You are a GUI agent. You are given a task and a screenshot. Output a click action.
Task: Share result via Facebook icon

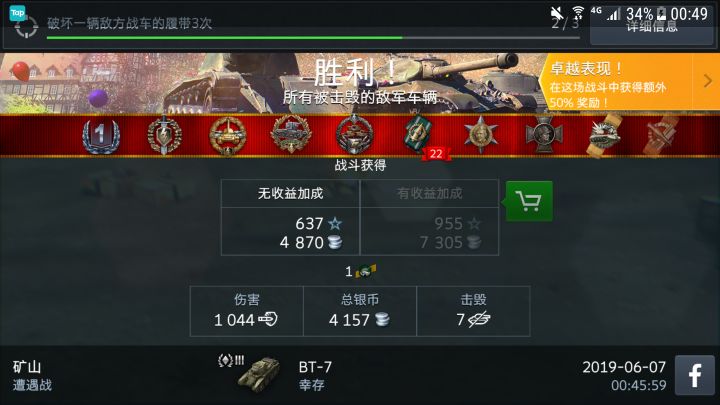pyautogui.click(x=695, y=375)
